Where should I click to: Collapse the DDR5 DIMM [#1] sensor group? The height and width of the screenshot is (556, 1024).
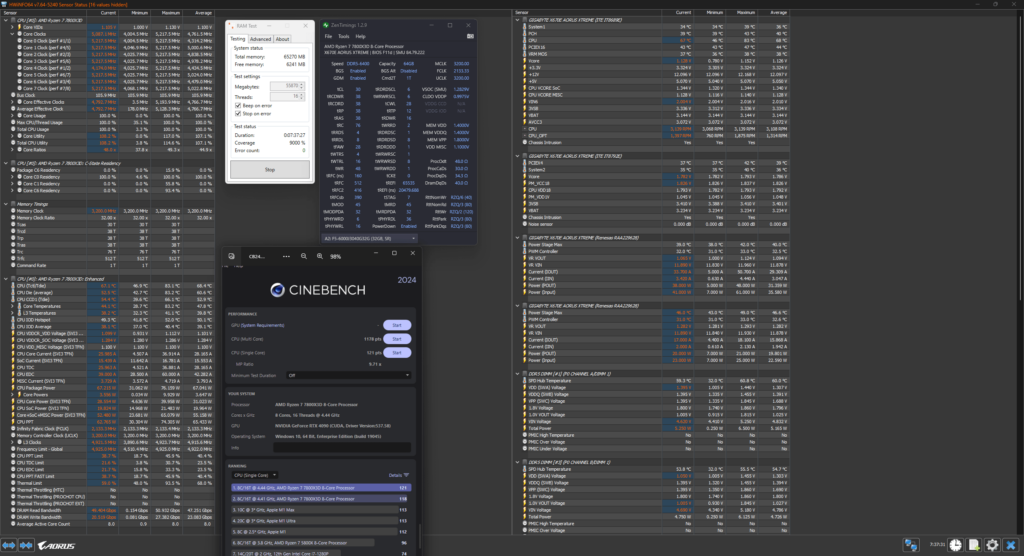tap(518, 374)
